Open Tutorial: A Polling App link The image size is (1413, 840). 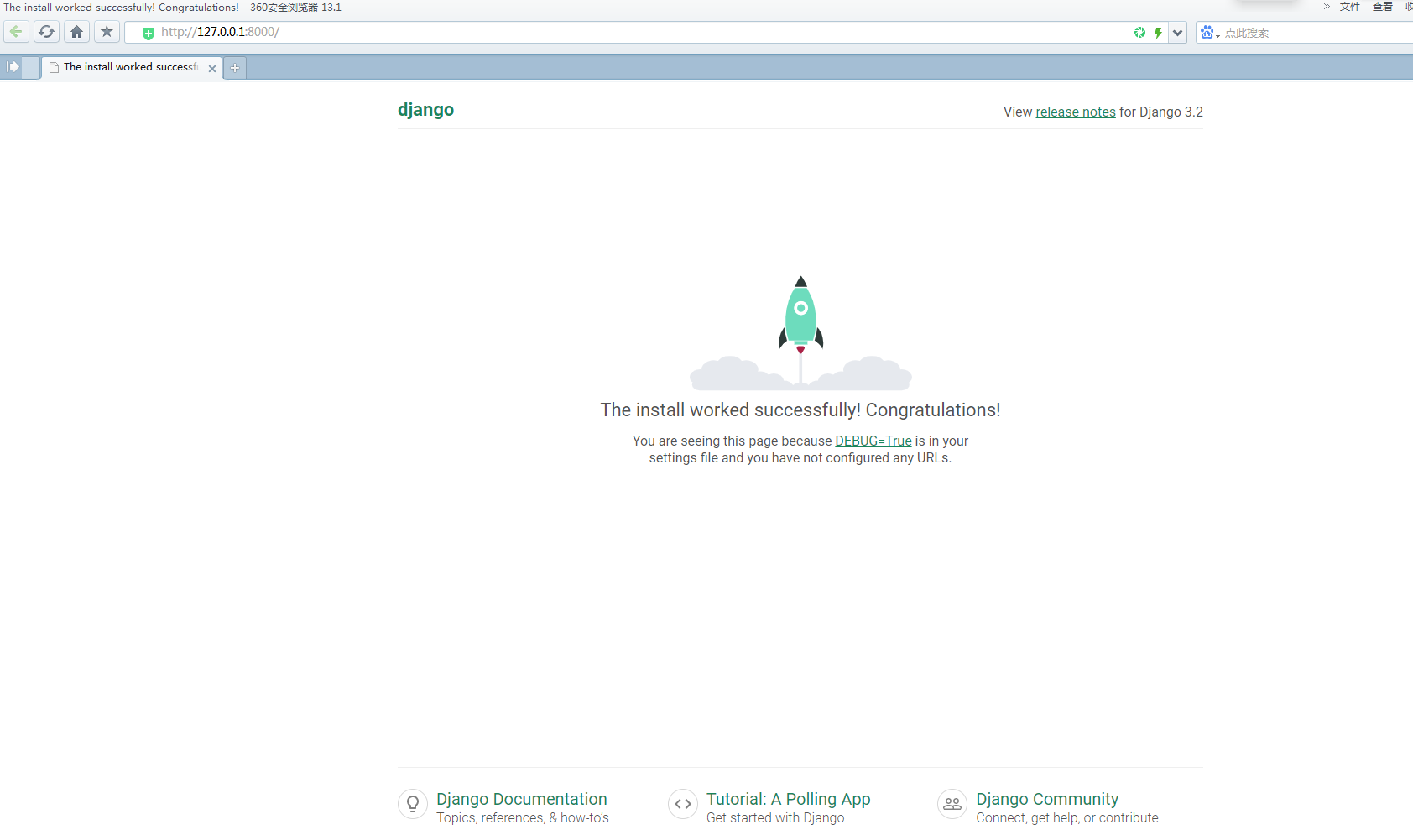(788, 799)
